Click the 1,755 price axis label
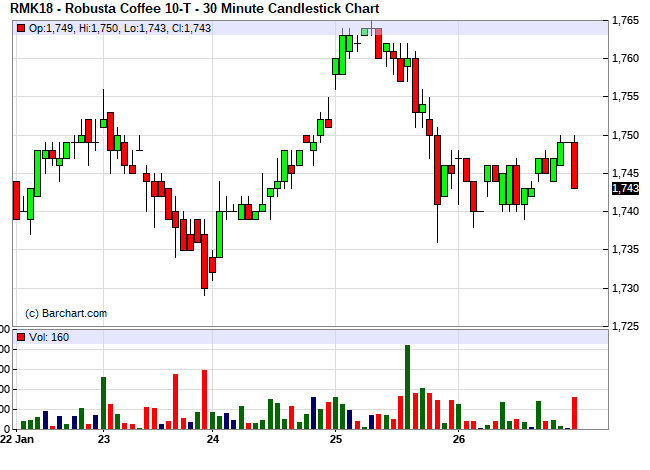Viewport: 650px width, 470px height. tap(626, 97)
